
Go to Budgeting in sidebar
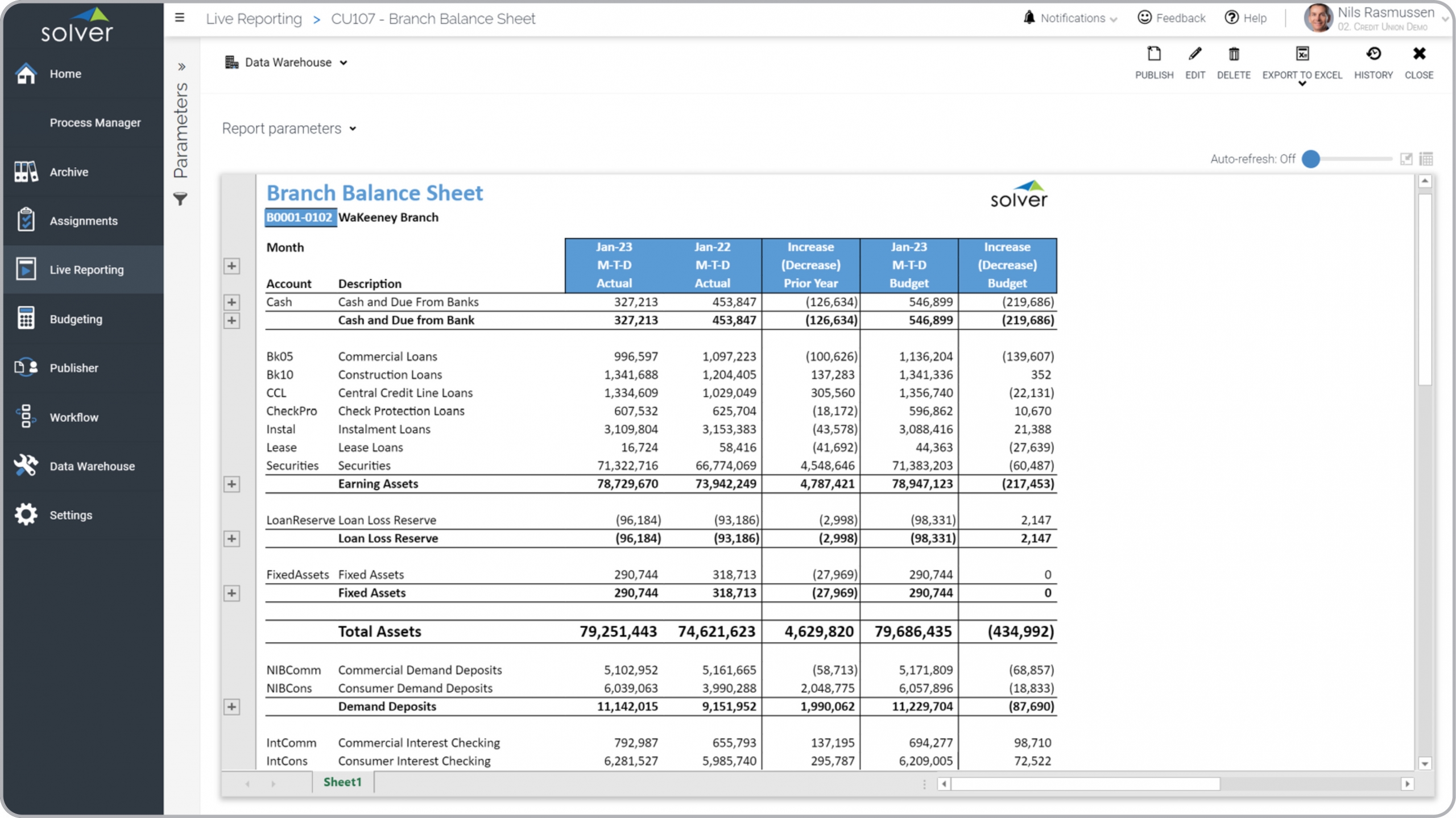pos(76,319)
